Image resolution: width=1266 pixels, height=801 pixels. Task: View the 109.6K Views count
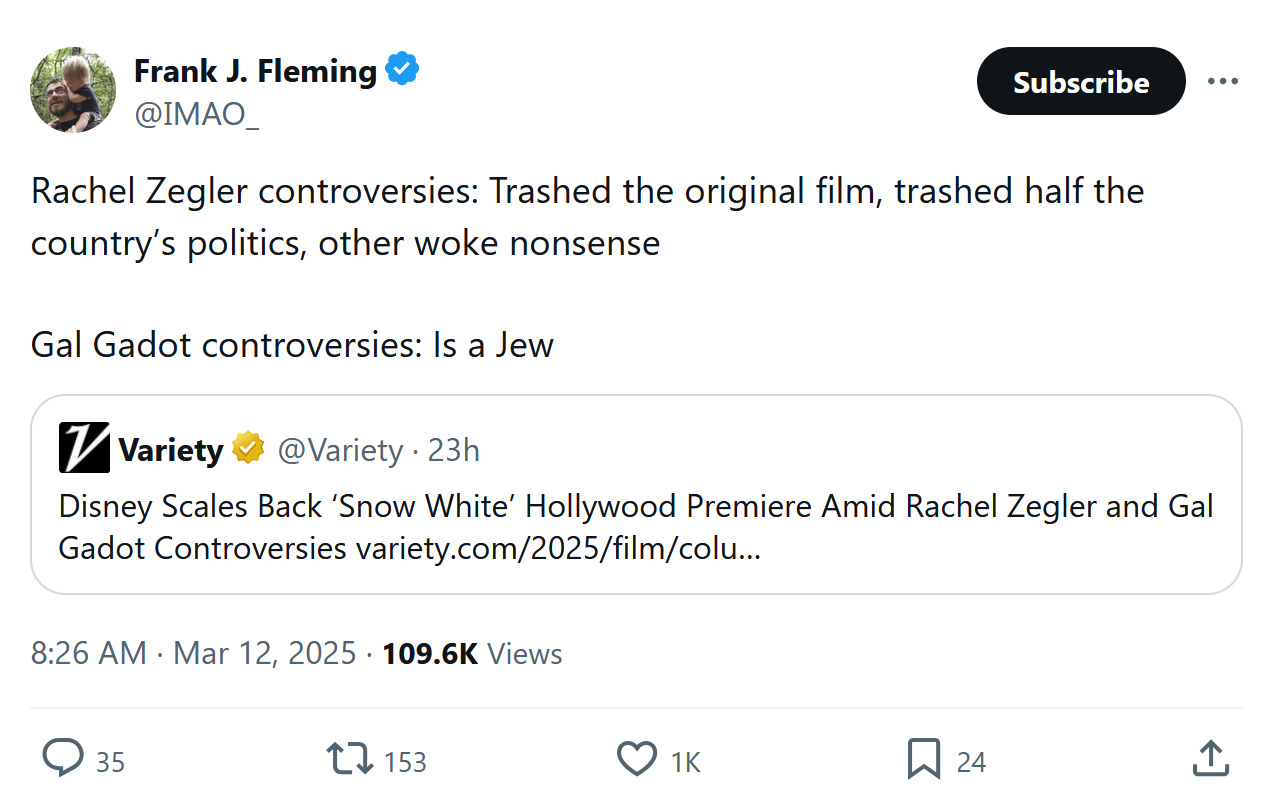coord(472,654)
